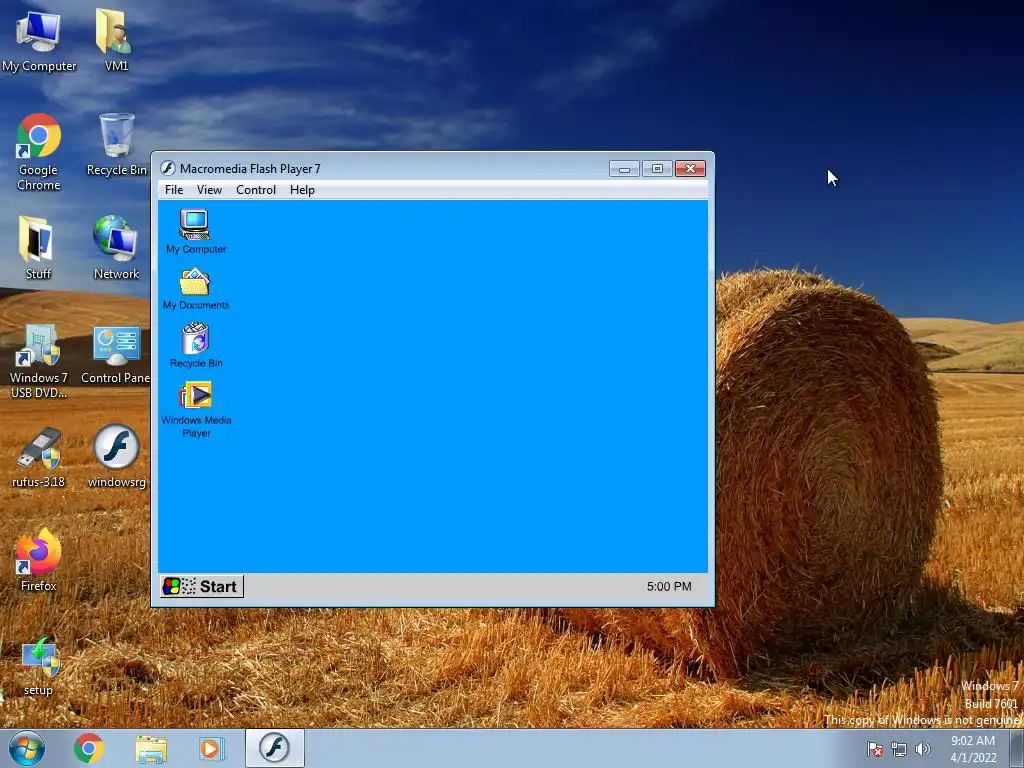The width and height of the screenshot is (1024, 768).
Task: Open Windows Media Player taskbar icon
Action: (x=211, y=748)
